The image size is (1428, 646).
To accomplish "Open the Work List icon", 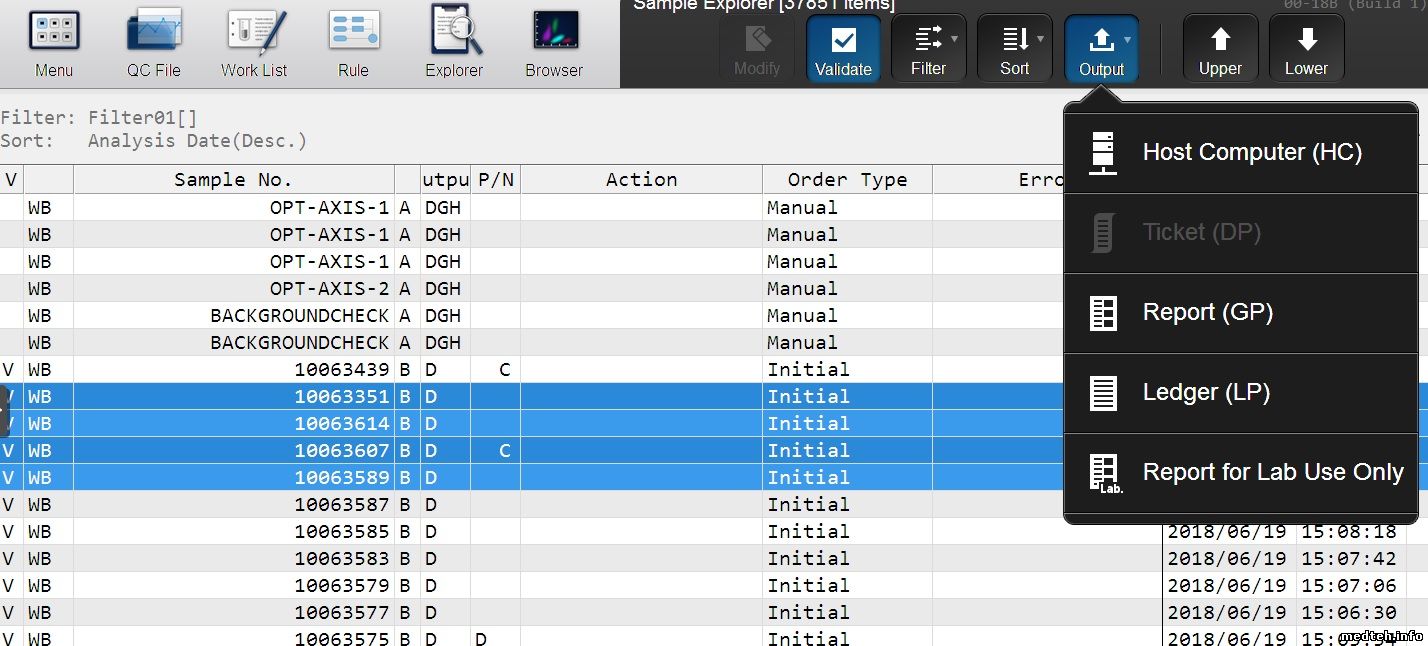I will click(254, 43).
